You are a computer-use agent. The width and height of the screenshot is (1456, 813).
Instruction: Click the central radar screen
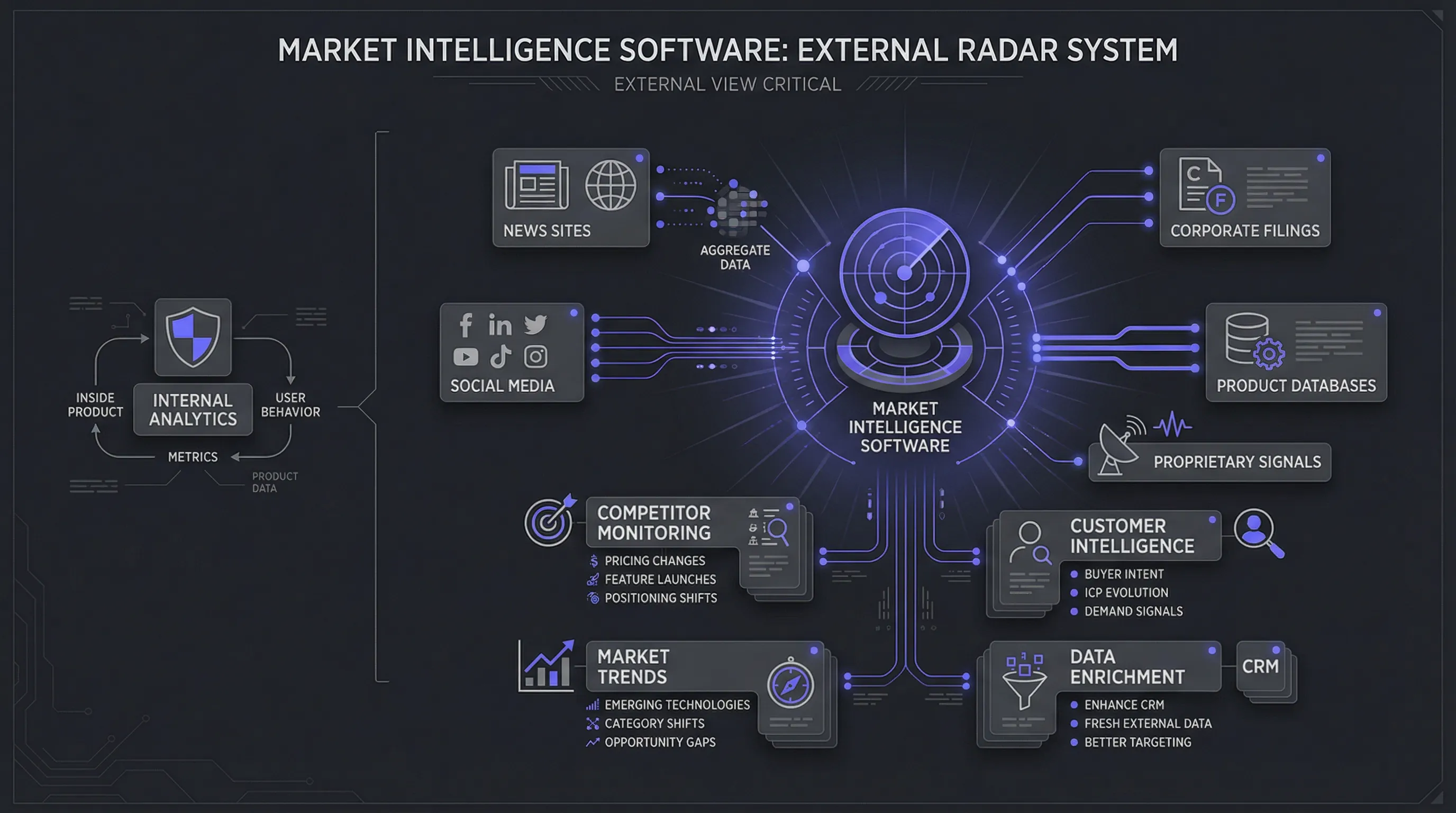click(904, 273)
